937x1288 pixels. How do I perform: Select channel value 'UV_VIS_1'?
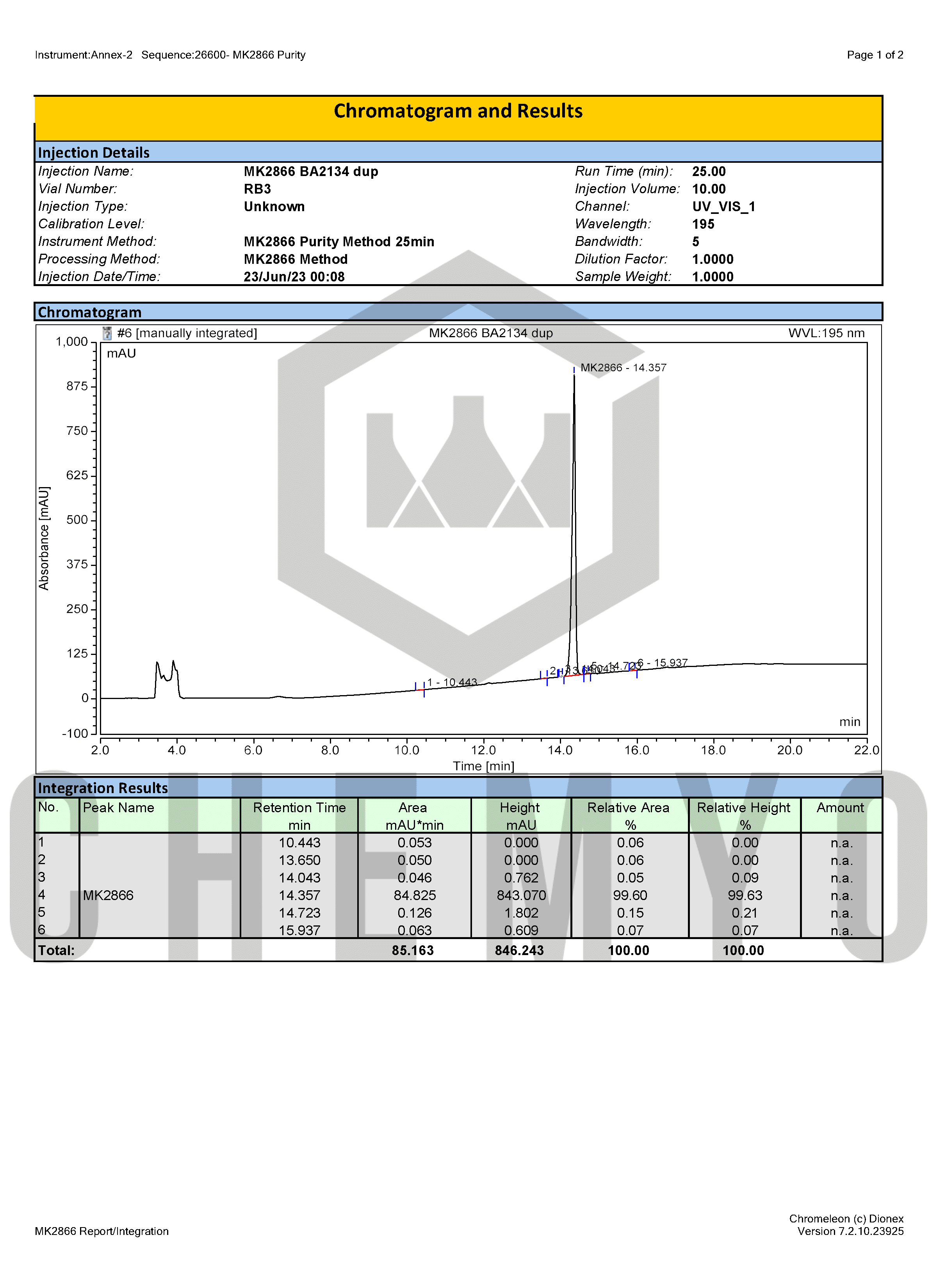723,207
